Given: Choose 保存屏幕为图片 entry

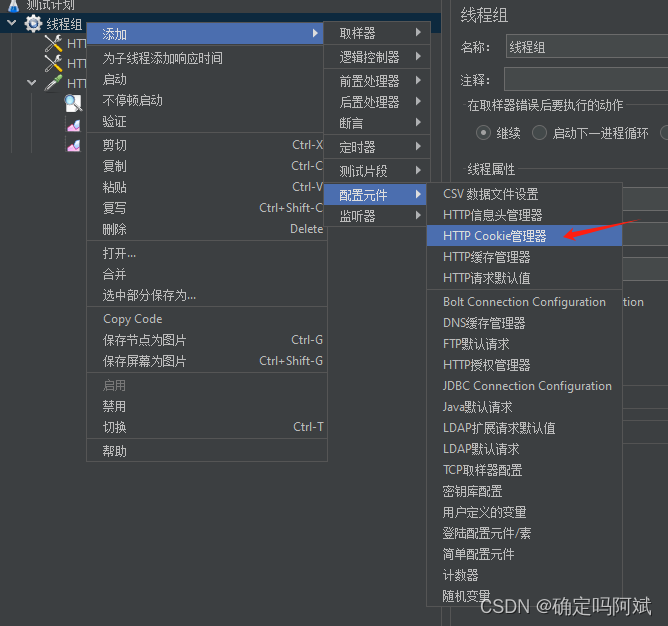Looking at the screenshot, I should [206, 361].
